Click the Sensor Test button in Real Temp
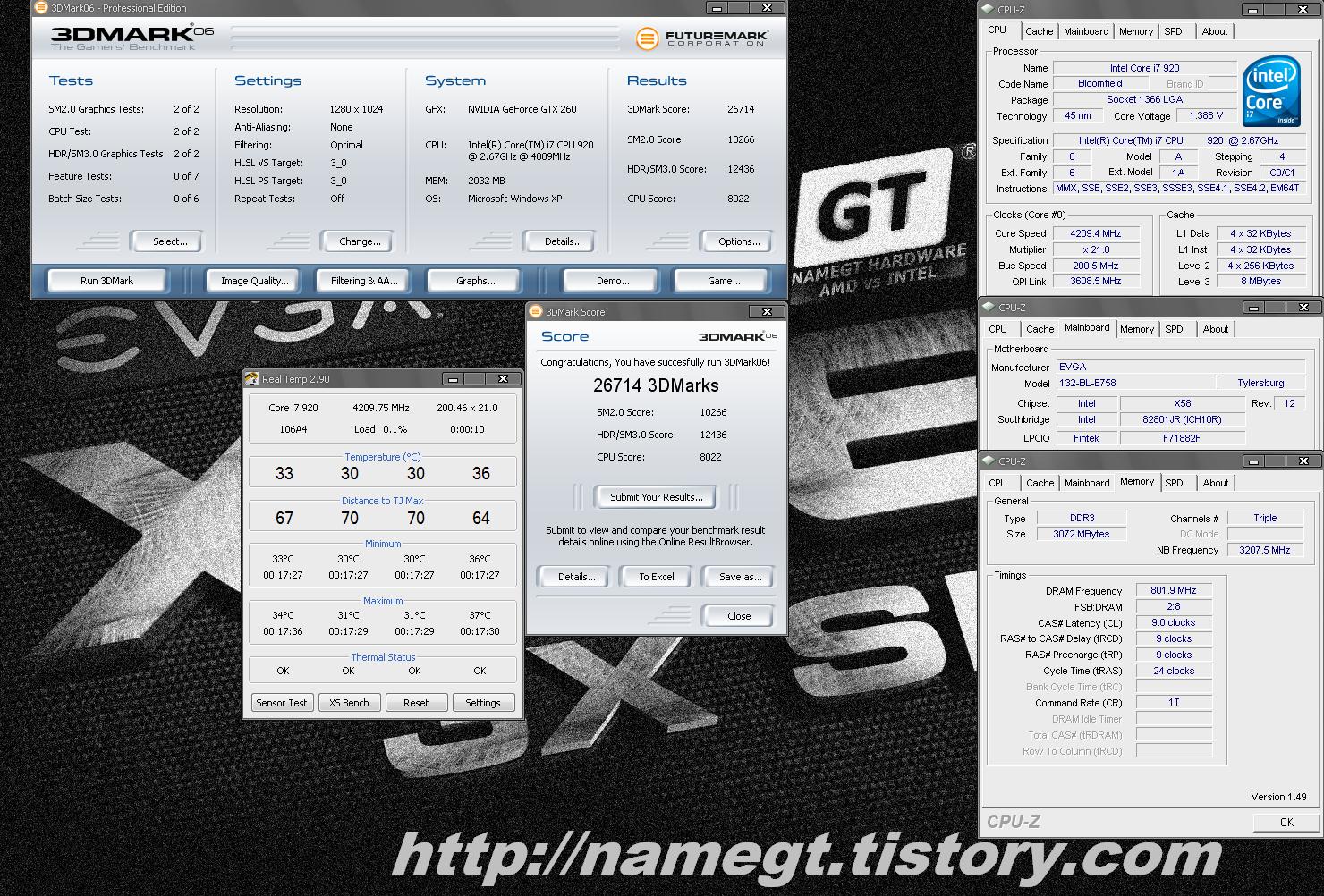This screenshot has width=1324, height=896. click(x=282, y=703)
